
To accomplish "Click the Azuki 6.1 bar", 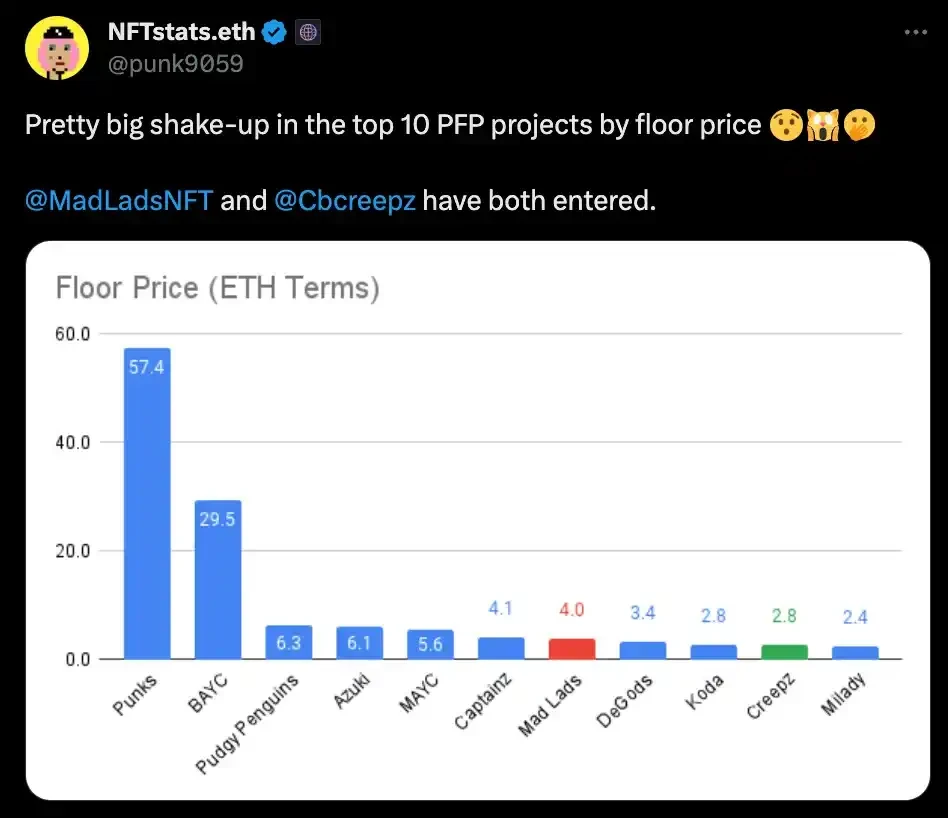I will coord(360,643).
